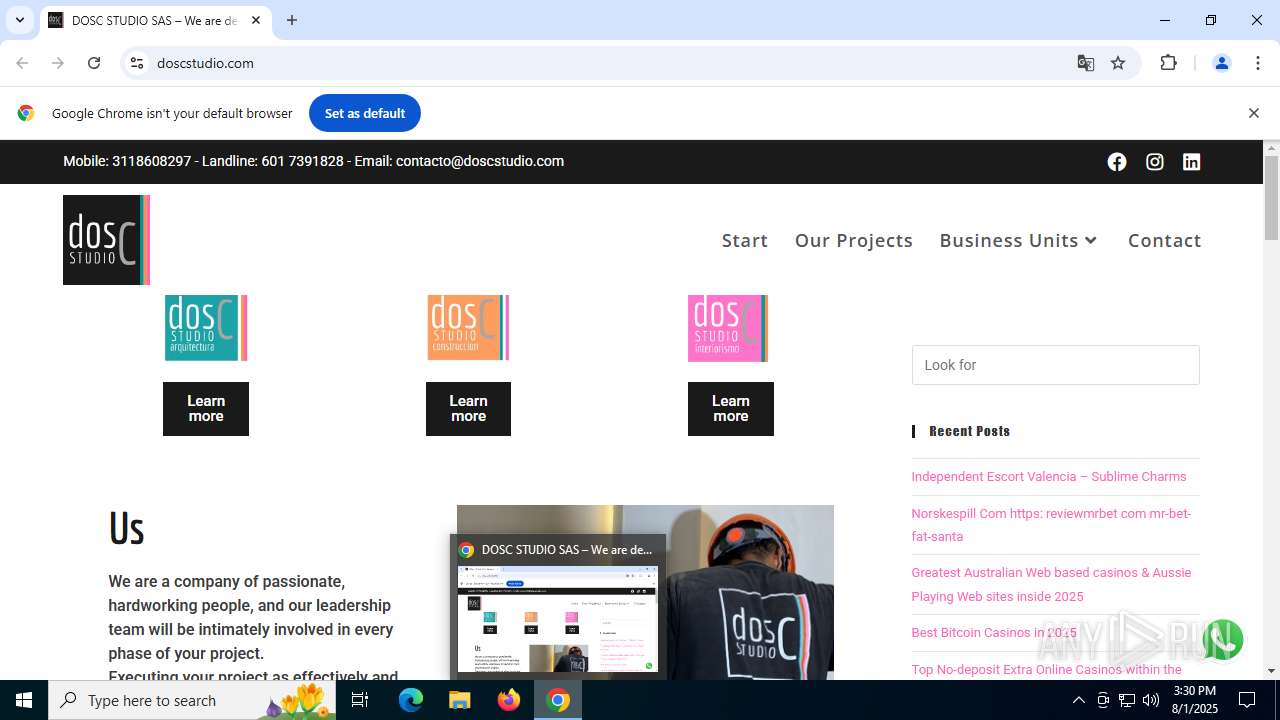Open the Windows Start button
This screenshot has height=720, width=1280.
click(x=24, y=700)
